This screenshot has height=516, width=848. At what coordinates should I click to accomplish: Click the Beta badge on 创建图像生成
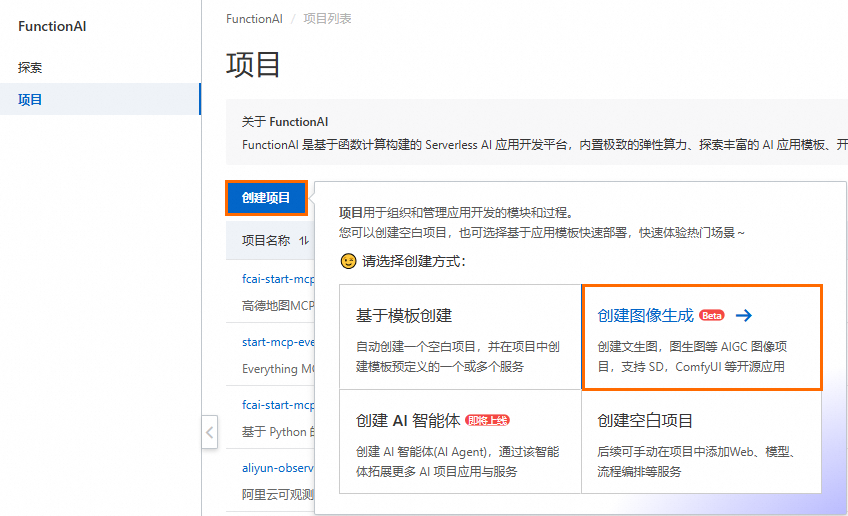712,315
